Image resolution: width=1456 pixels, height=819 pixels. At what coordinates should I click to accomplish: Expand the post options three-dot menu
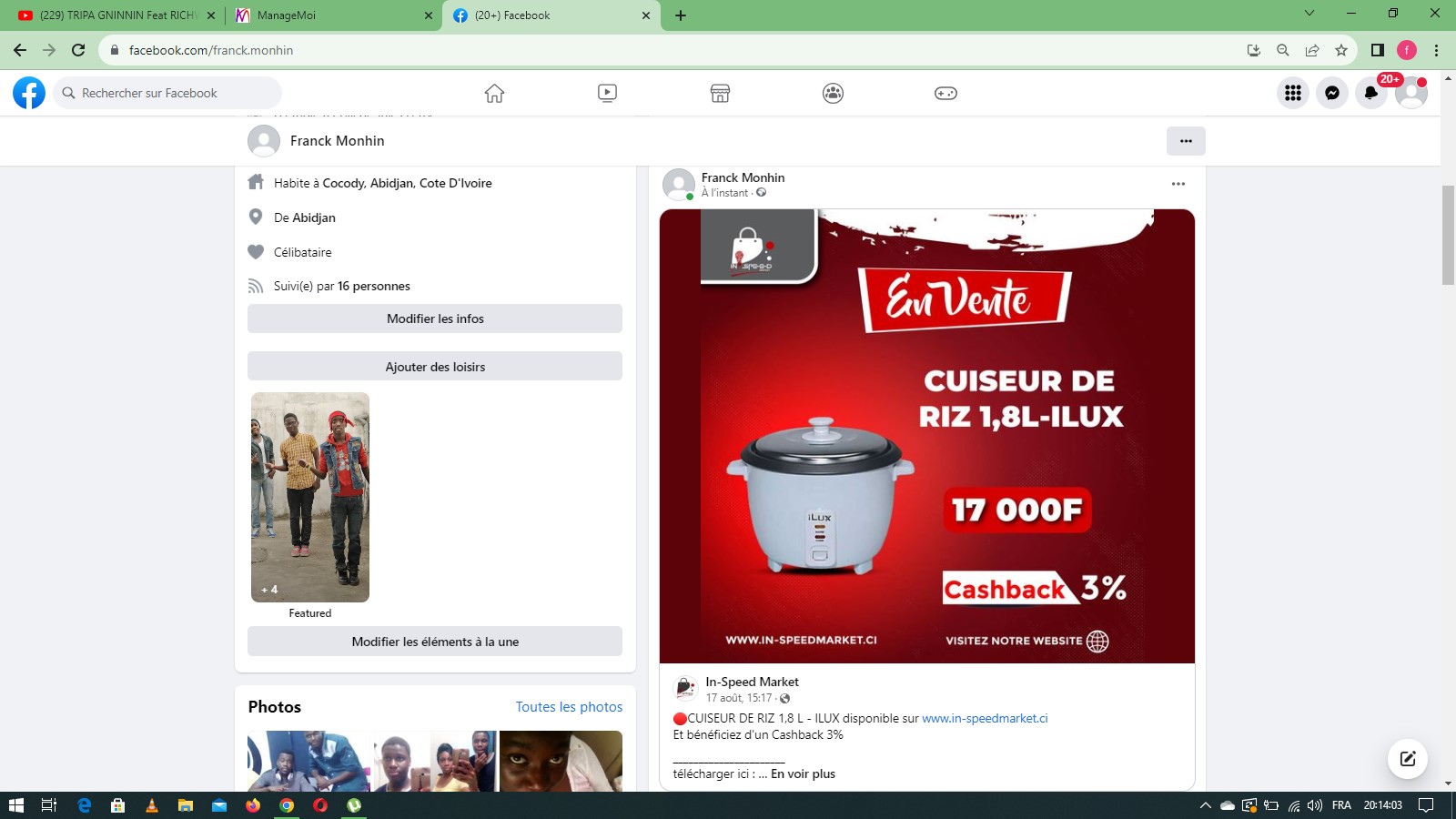(1178, 184)
